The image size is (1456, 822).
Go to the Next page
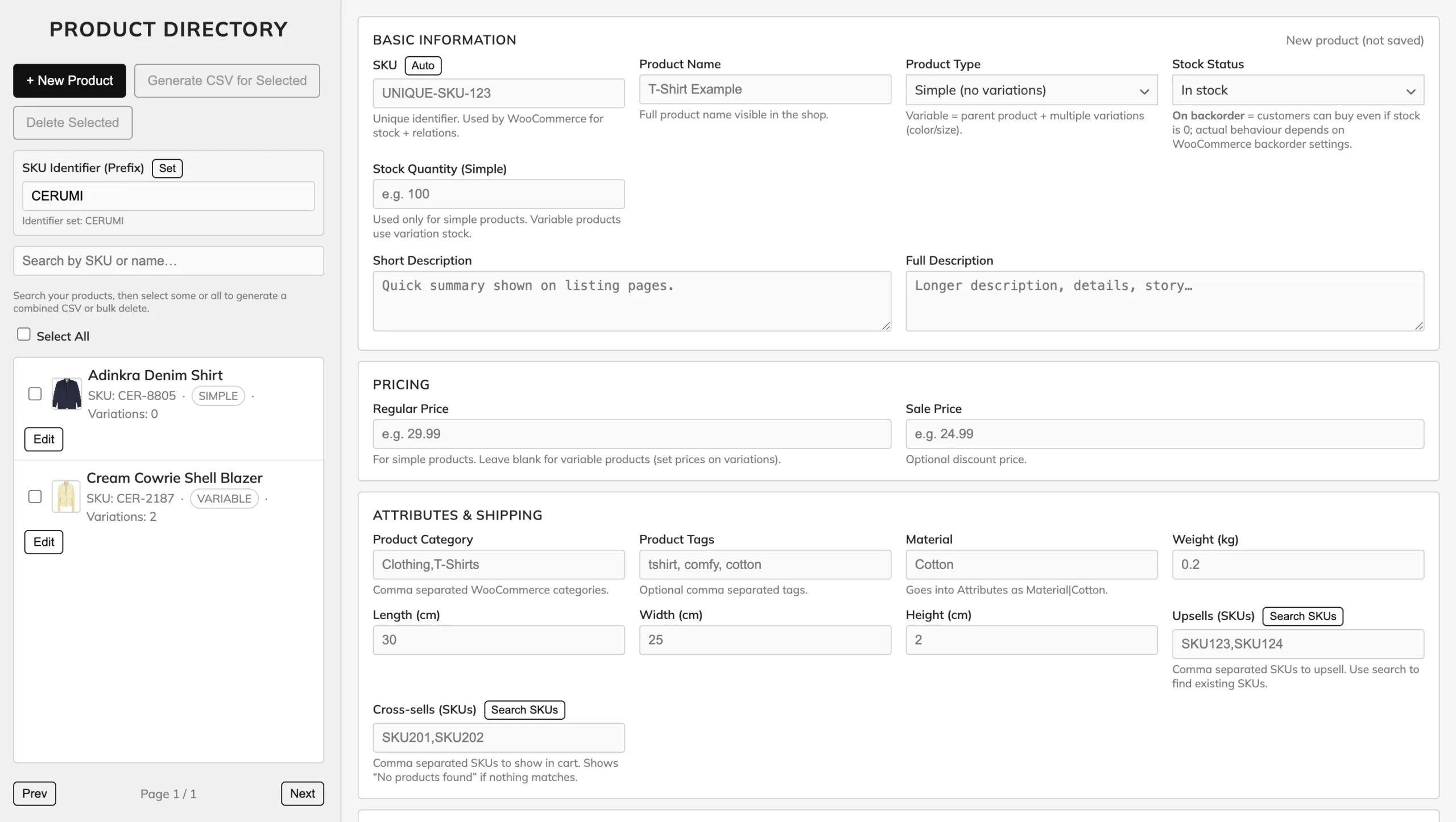(x=302, y=794)
